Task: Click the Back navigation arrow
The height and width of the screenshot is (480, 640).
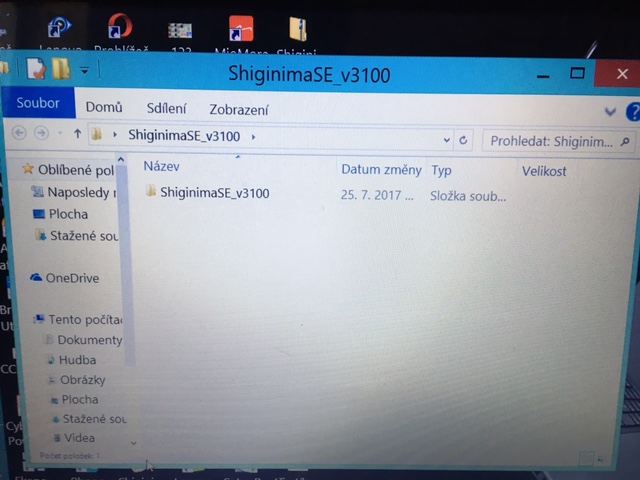Action: (x=19, y=133)
